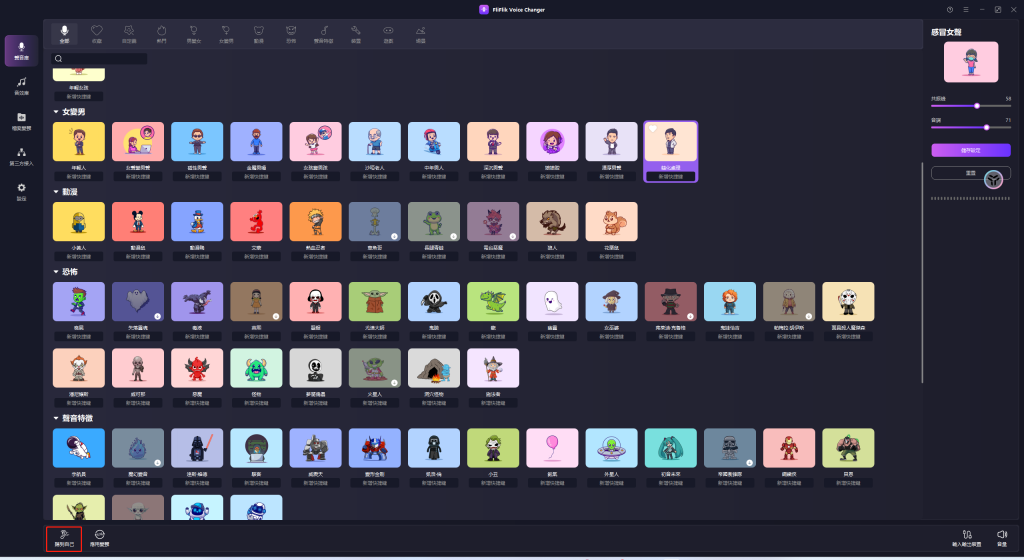Screen dimensions: 1024x560
Task: Select the Chucky doll voice thumbnail
Action: tap(729, 302)
